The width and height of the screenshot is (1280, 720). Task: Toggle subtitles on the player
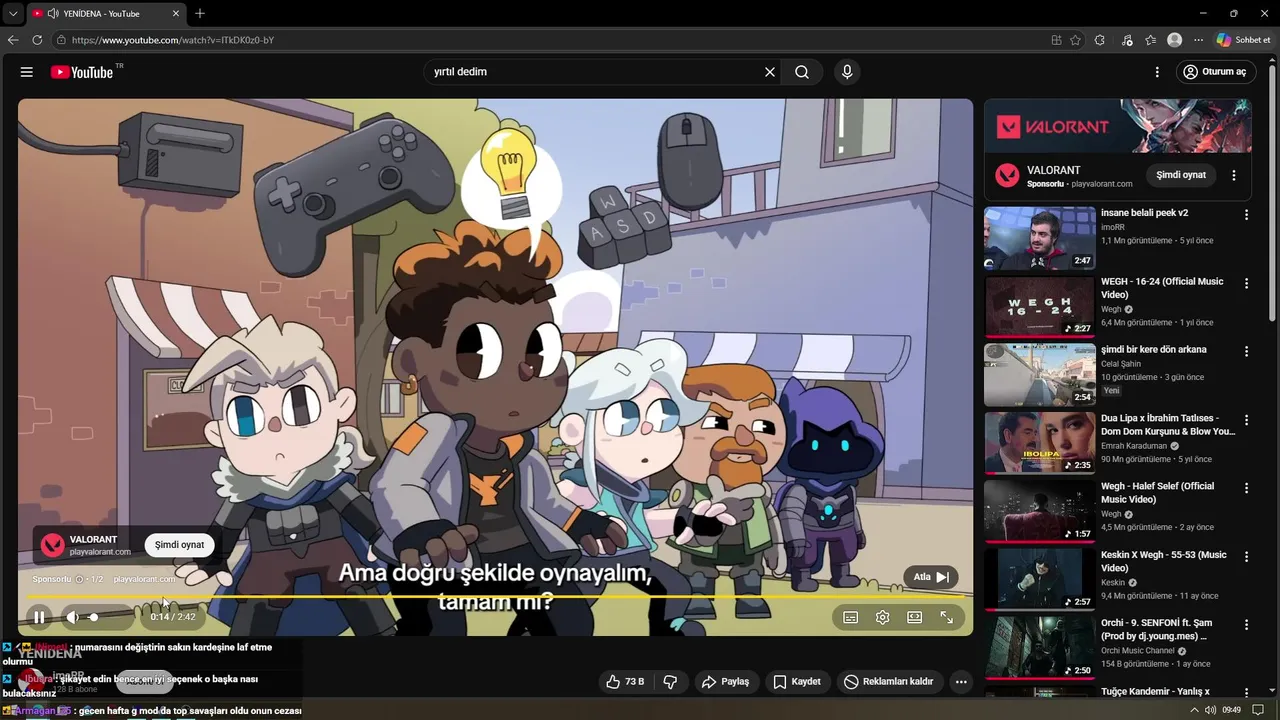tap(851, 617)
